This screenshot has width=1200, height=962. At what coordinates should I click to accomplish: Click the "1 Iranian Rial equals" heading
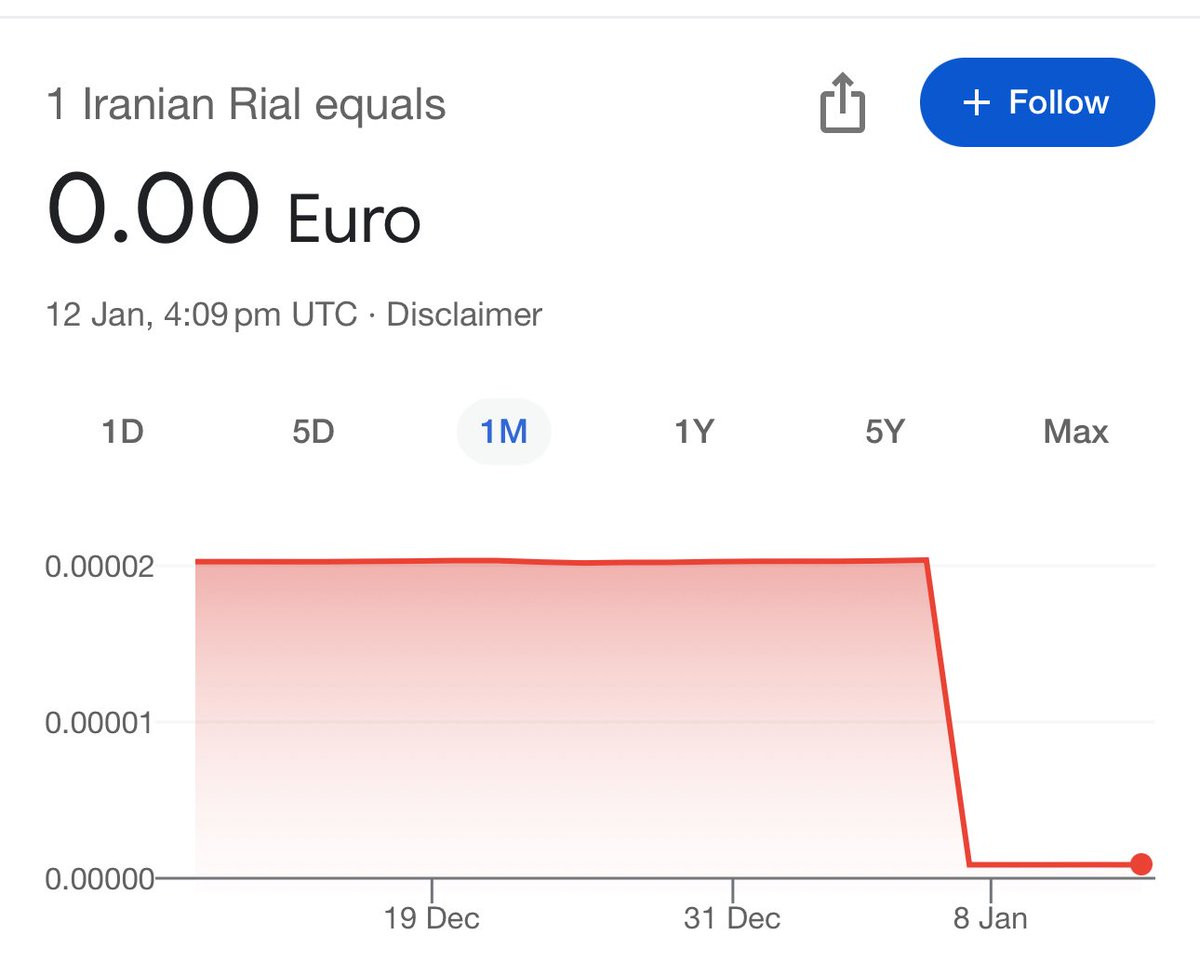pos(246,105)
